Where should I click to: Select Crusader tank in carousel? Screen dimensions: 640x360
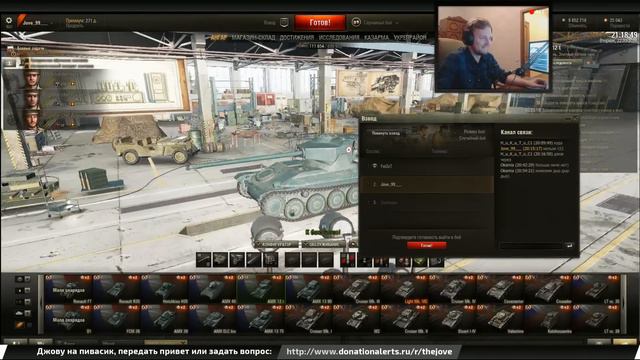tap(548, 289)
